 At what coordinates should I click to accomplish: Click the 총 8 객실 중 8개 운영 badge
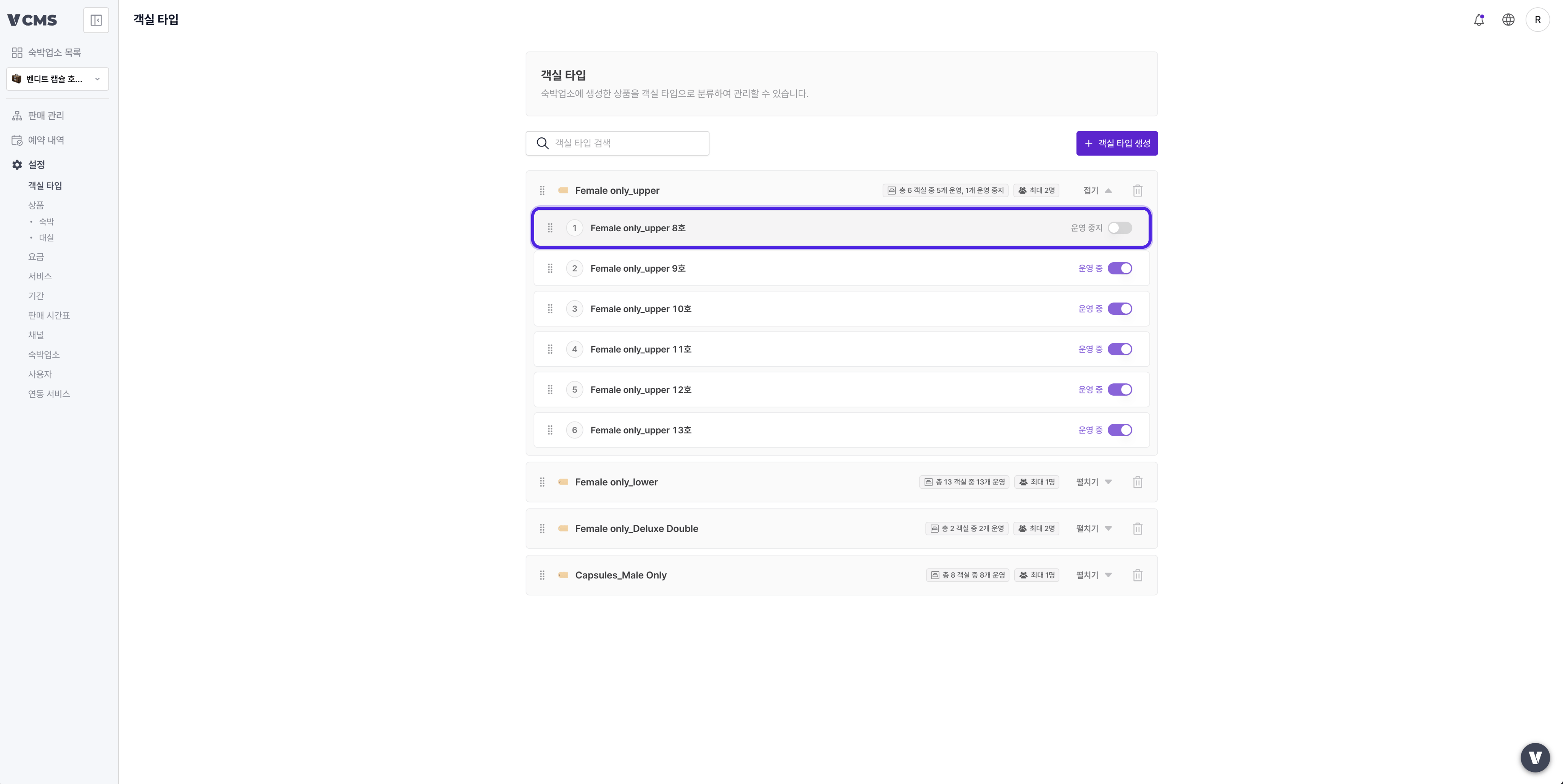[967, 575]
